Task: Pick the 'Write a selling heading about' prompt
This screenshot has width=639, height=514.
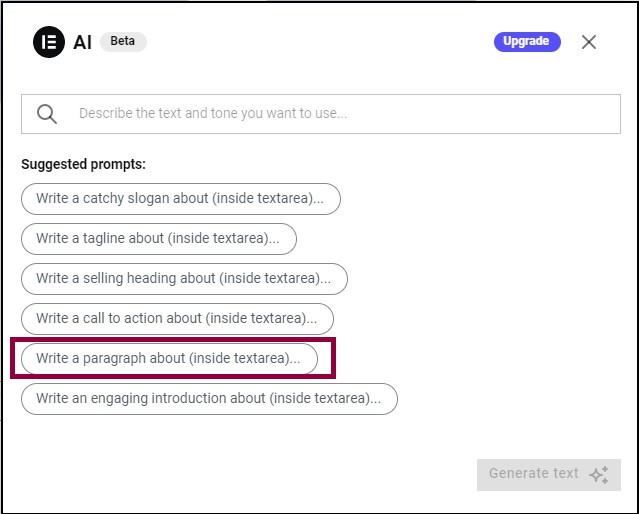Action: [184, 278]
